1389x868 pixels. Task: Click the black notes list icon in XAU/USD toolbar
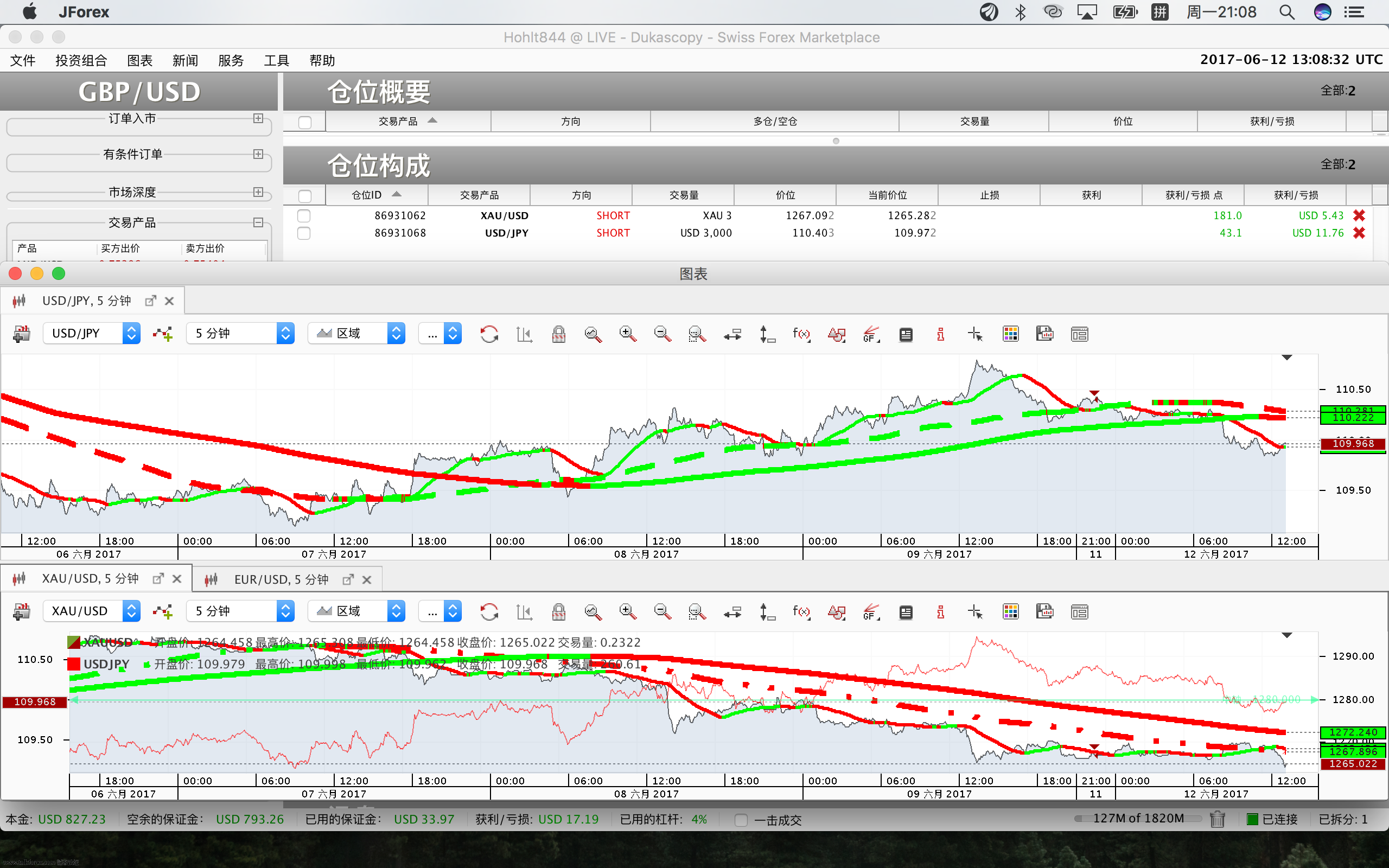tap(906, 612)
